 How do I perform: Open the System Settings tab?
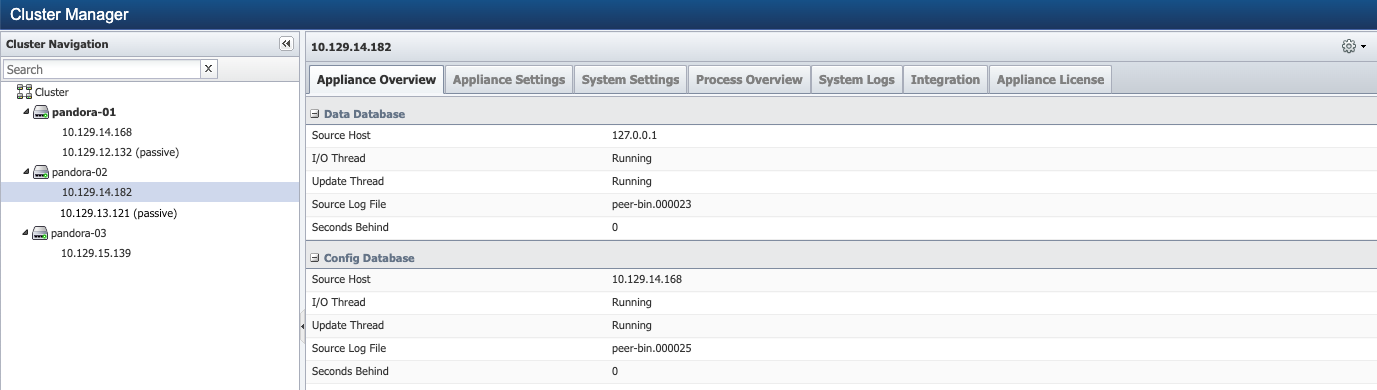(x=630, y=80)
